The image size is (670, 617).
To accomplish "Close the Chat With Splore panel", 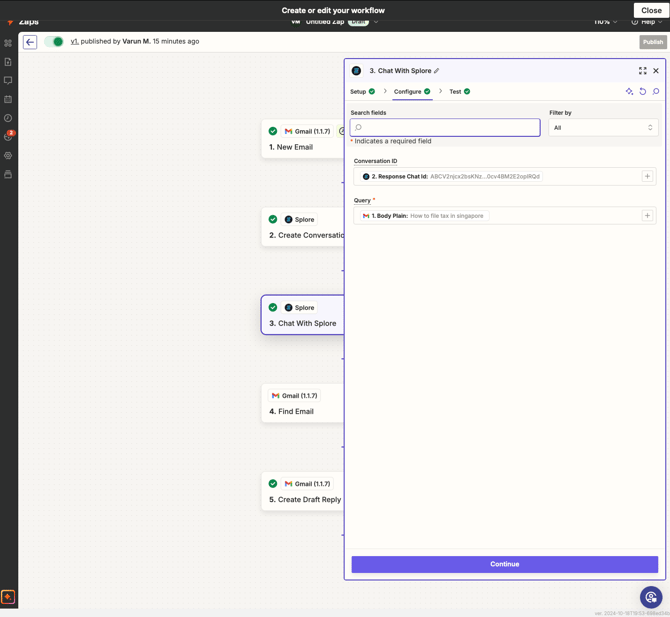I will (x=656, y=71).
